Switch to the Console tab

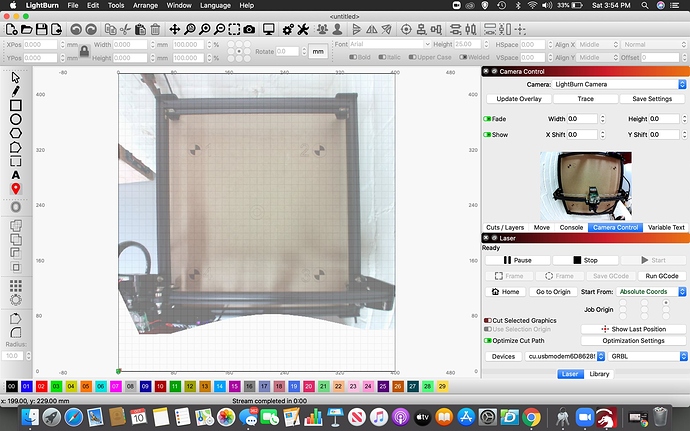[x=571, y=228]
